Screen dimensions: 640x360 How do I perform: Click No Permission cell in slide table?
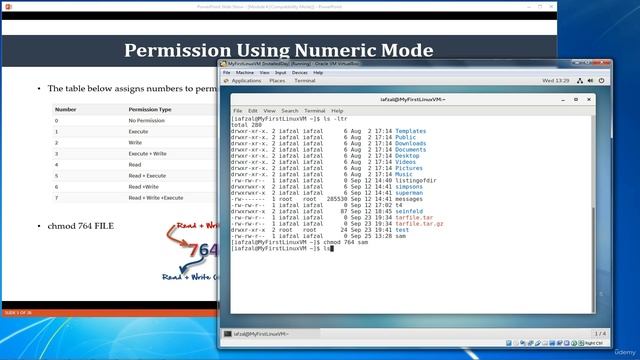coord(146,120)
